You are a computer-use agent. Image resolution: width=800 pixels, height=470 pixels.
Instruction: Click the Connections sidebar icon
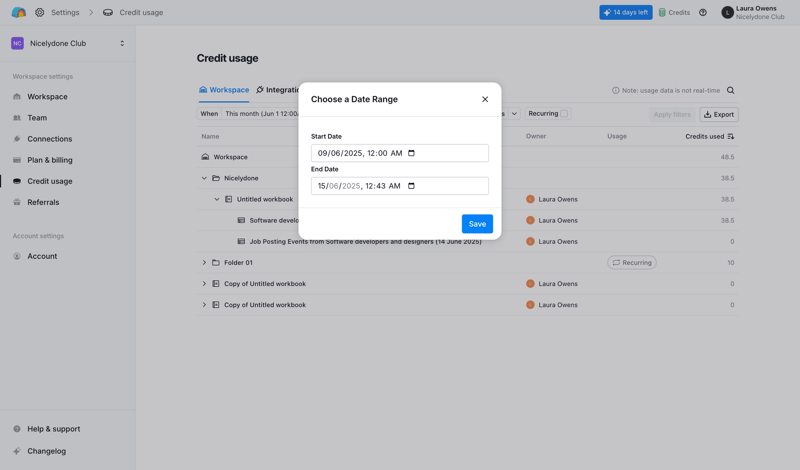click(17, 139)
